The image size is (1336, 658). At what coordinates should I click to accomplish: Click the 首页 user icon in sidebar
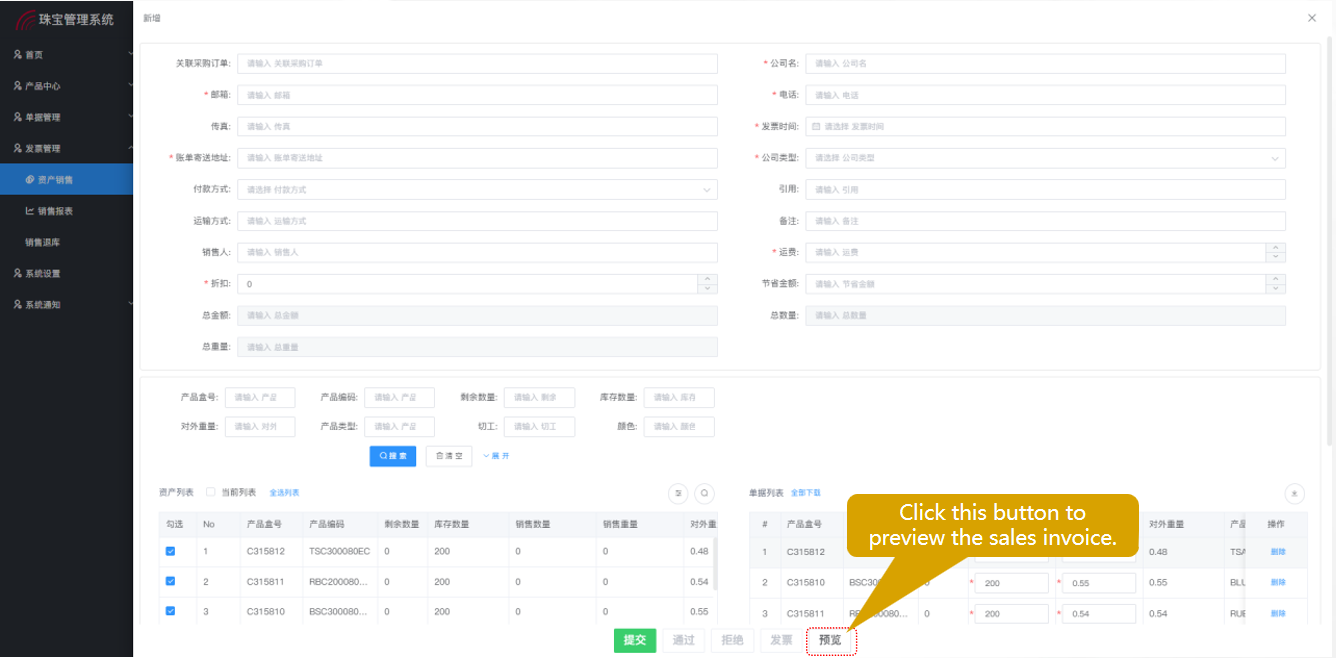click(18, 54)
